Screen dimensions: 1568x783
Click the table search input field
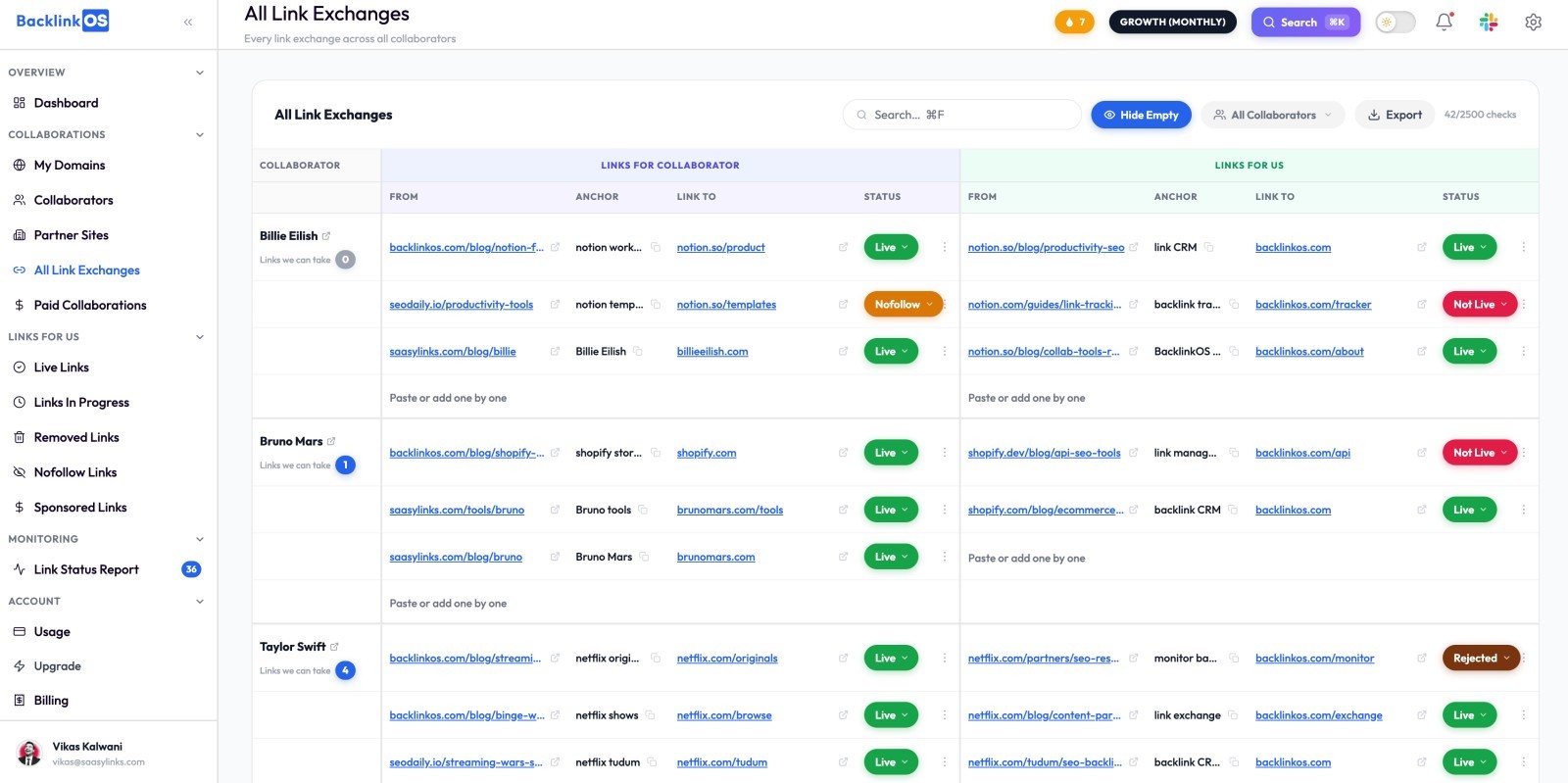tap(961, 115)
